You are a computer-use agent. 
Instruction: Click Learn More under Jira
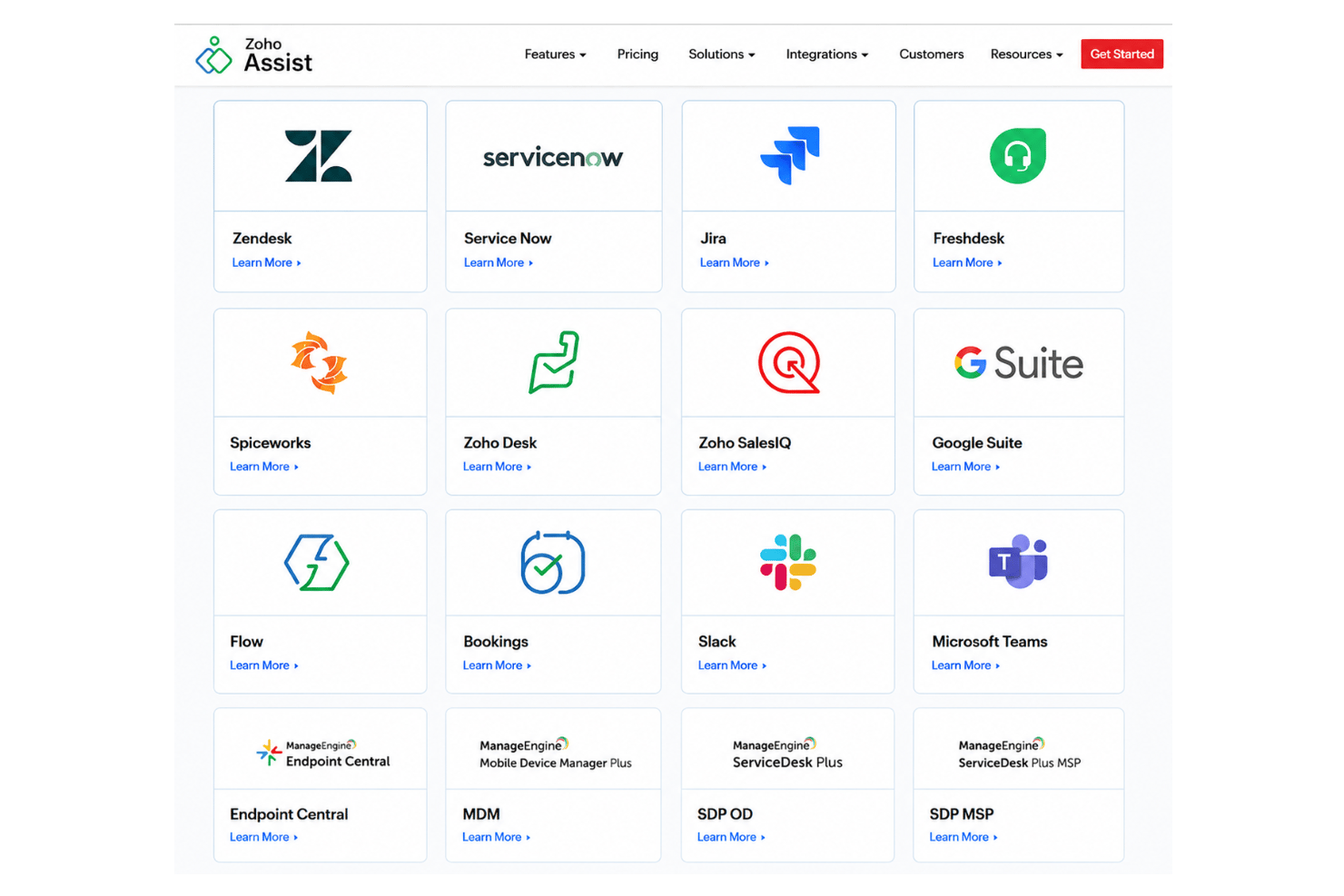(x=734, y=263)
